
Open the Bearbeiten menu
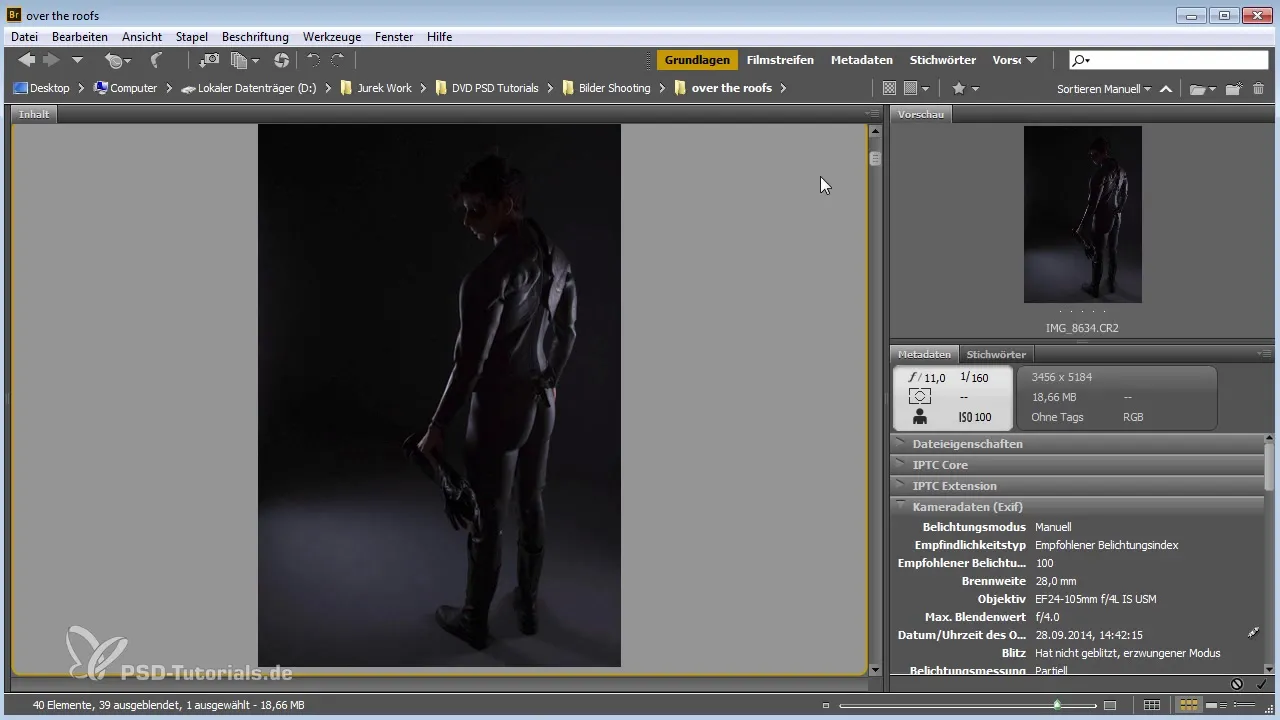(80, 37)
